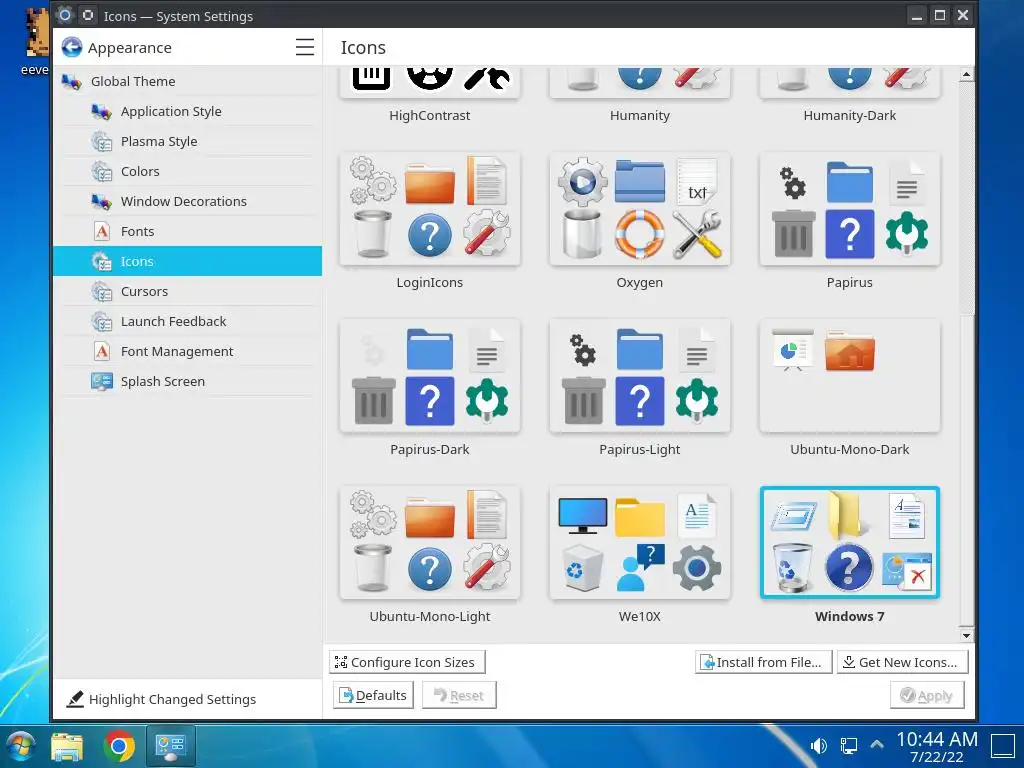Select Application Style in sidebar
The height and width of the screenshot is (768, 1024).
[187, 111]
